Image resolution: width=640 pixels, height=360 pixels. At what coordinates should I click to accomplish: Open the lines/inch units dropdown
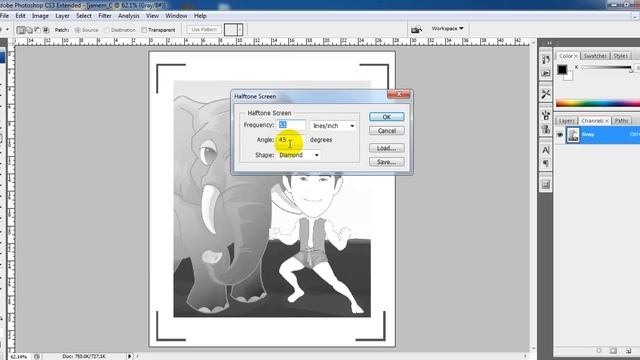click(x=333, y=126)
